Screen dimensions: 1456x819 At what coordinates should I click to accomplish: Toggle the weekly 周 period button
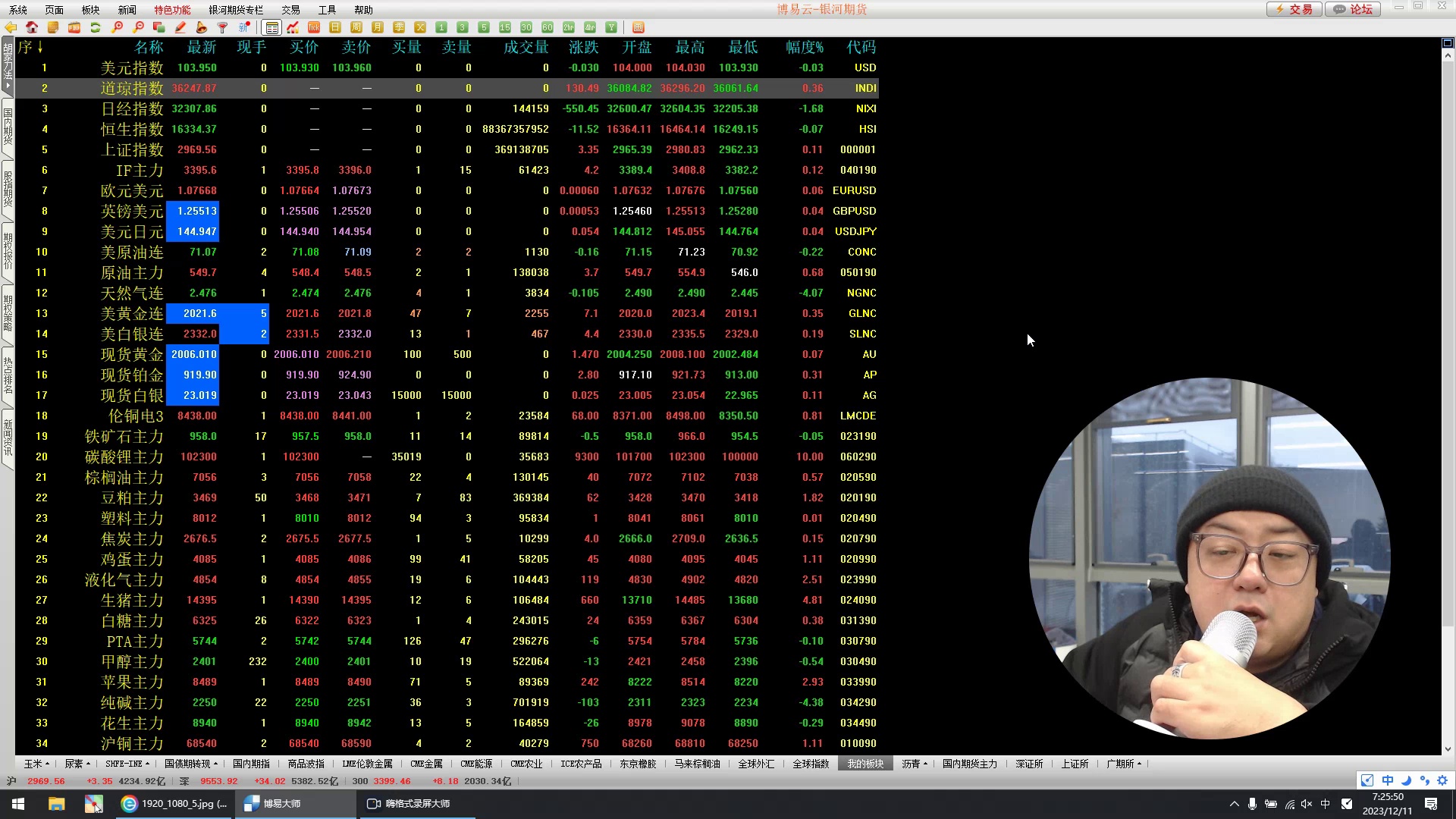point(356,27)
